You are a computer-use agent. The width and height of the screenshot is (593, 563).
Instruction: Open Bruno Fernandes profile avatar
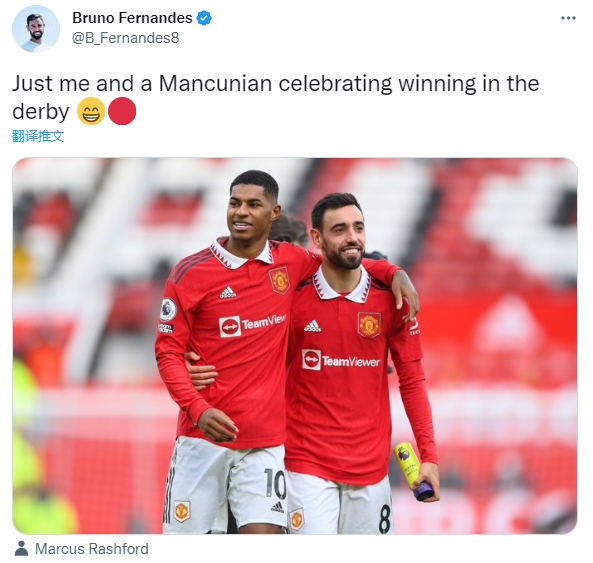pyautogui.click(x=36, y=29)
